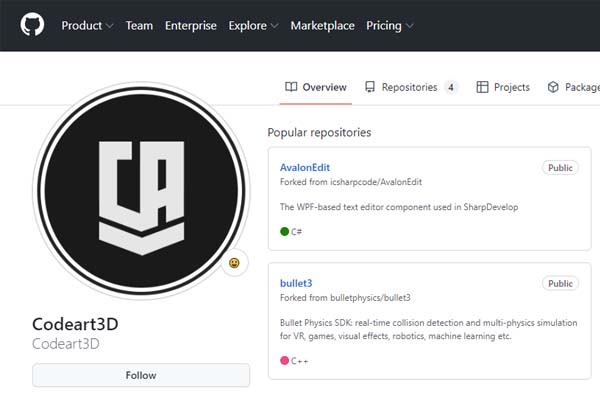Open the Pricing dropdown menu
Viewport: 600px width, 400px height.
coord(389,26)
